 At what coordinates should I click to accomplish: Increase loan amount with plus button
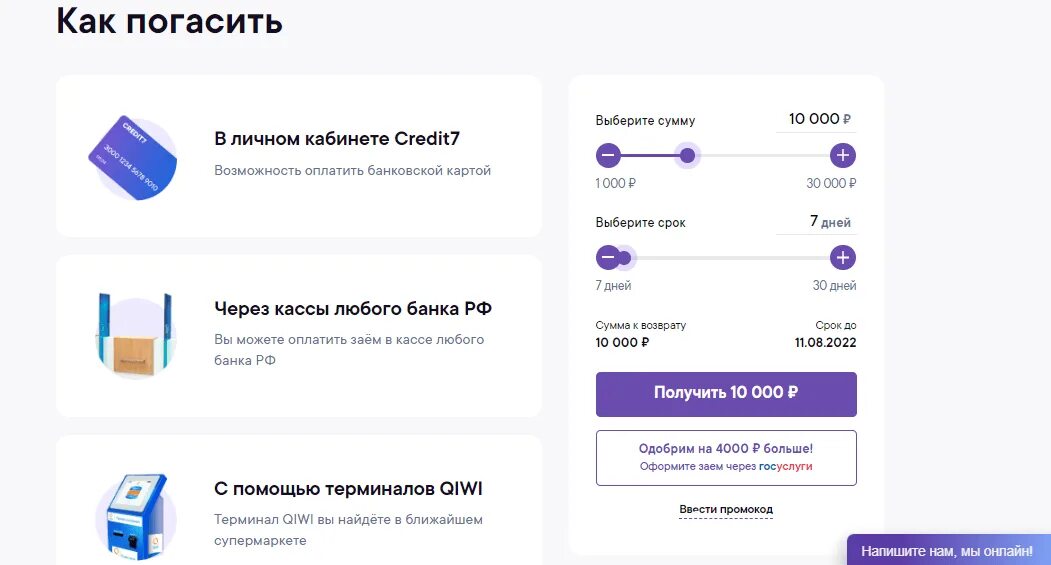pyautogui.click(x=843, y=155)
